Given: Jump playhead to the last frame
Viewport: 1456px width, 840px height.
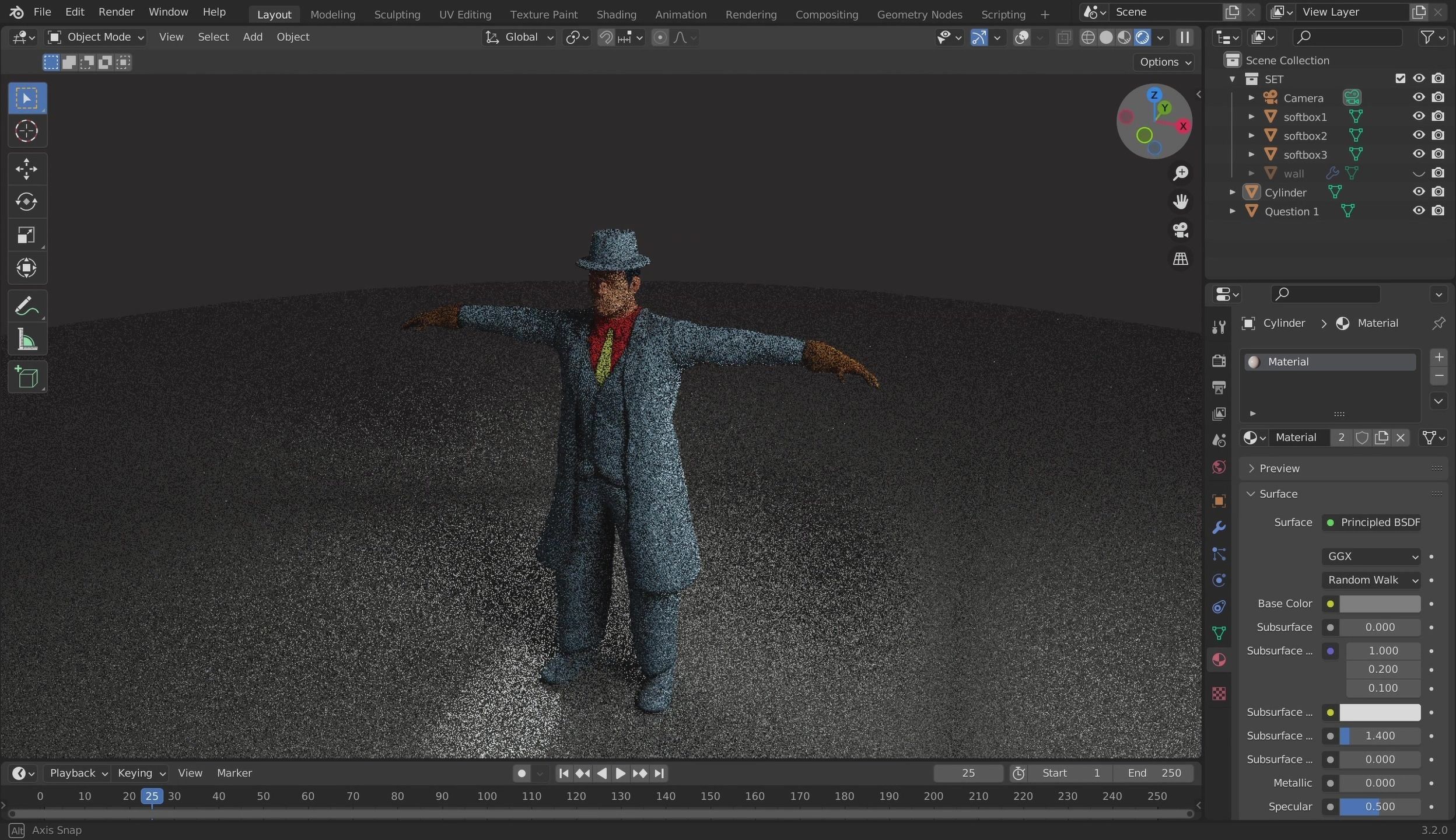Looking at the screenshot, I should 659,773.
